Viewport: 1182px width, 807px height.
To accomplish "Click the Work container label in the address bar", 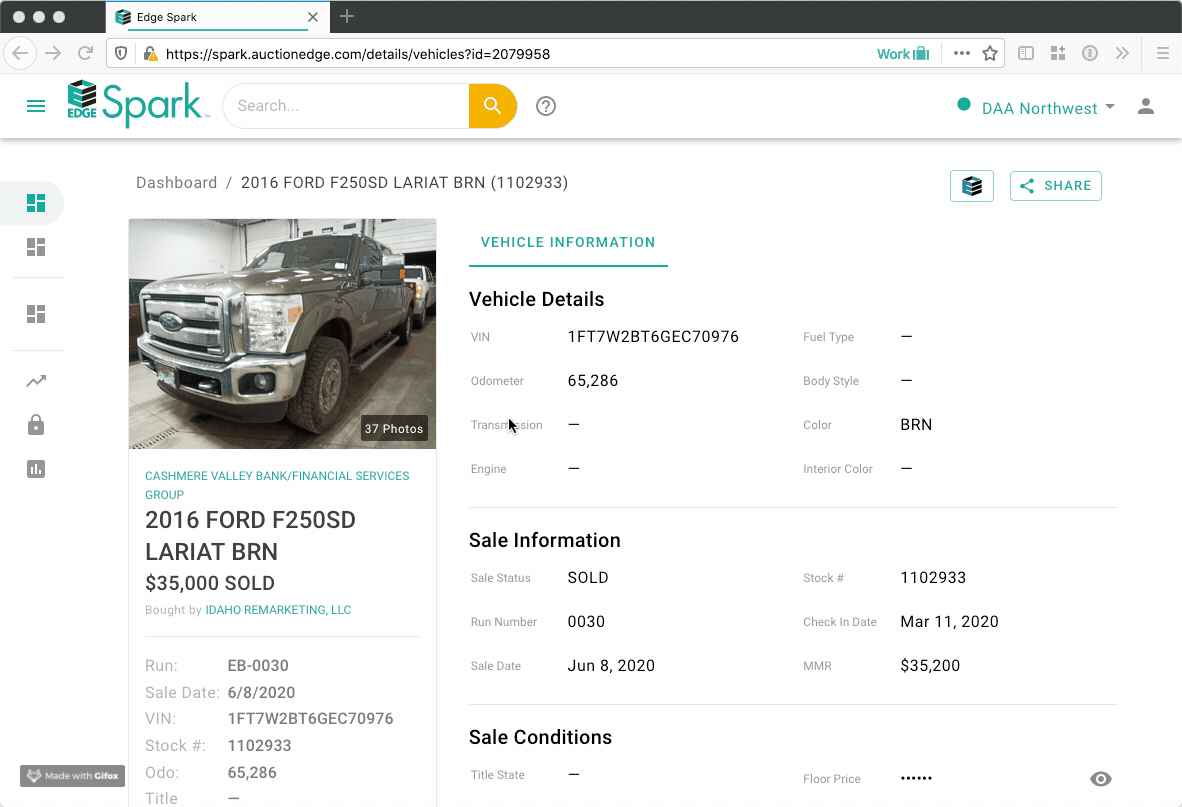I will coord(903,53).
